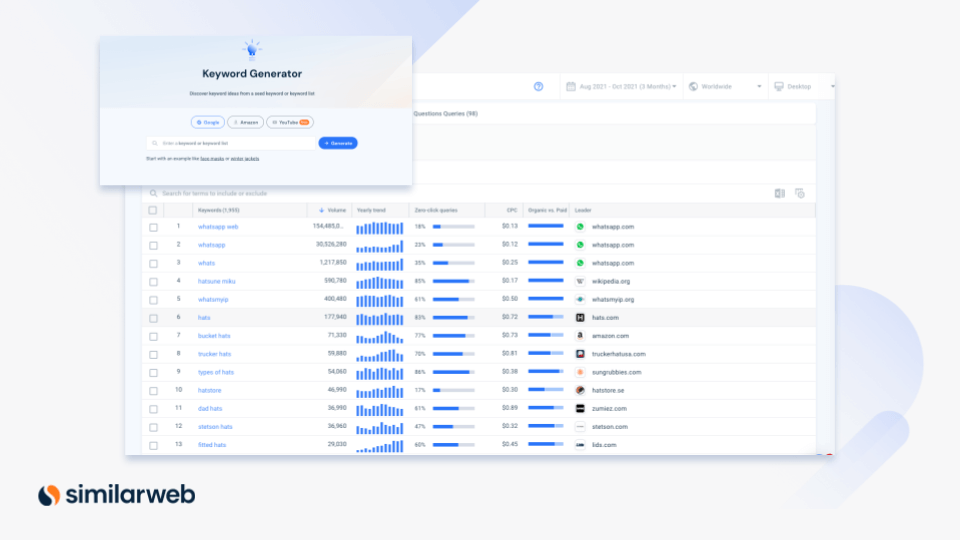Open the types of hats keyword link

(216, 372)
